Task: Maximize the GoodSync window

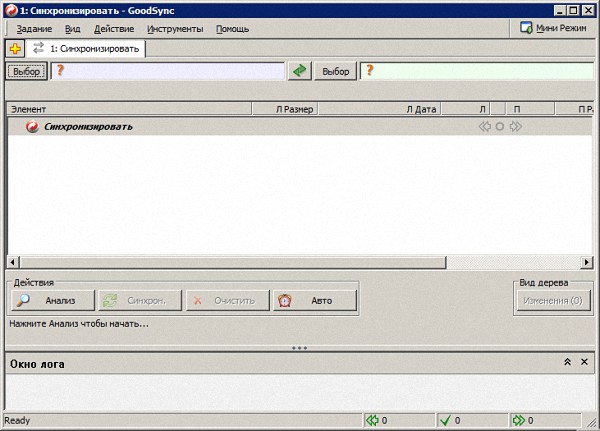Action: click(x=573, y=10)
